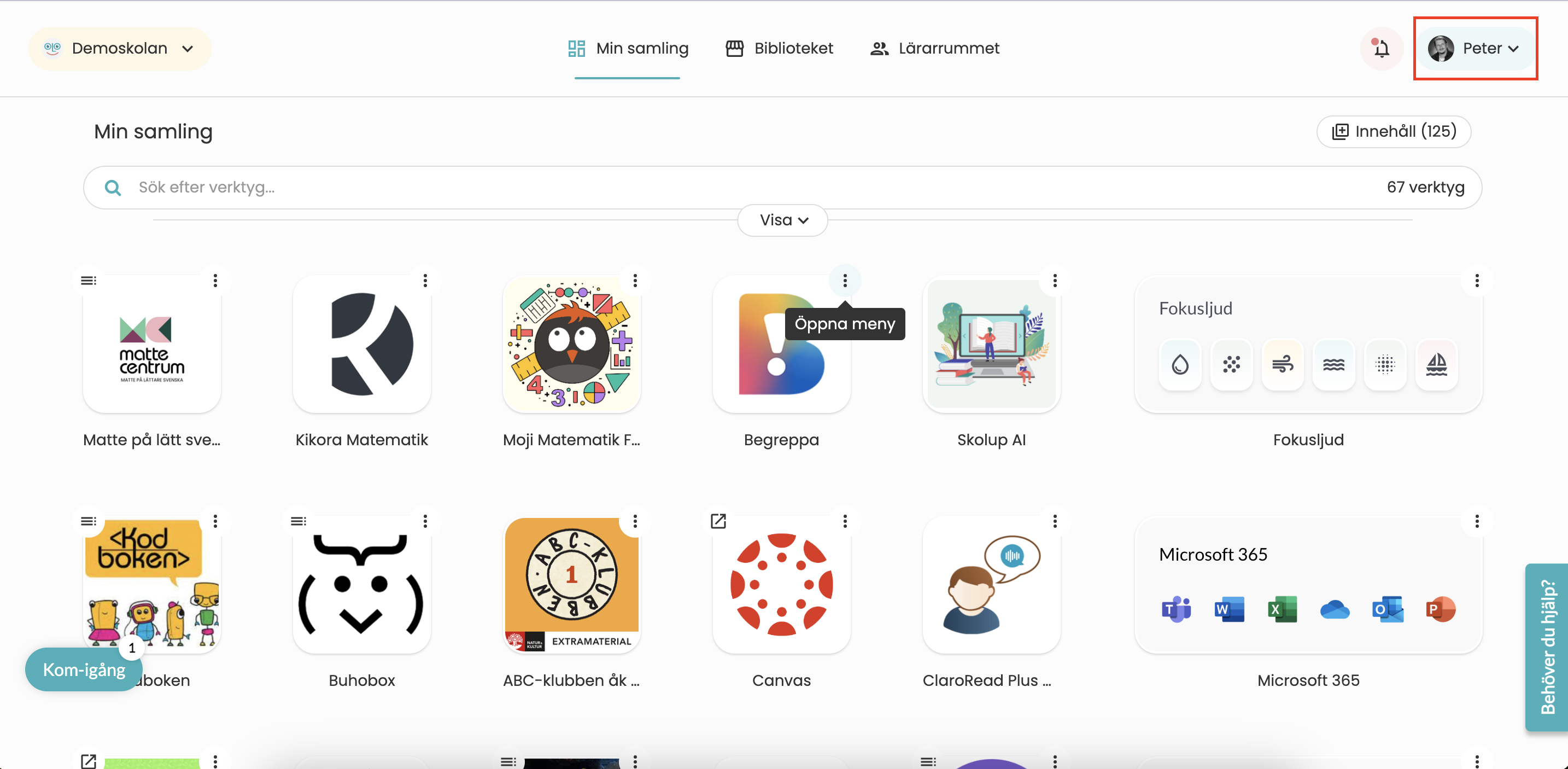
Task: Play the sailboat focus sound
Action: [x=1437, y=365]
